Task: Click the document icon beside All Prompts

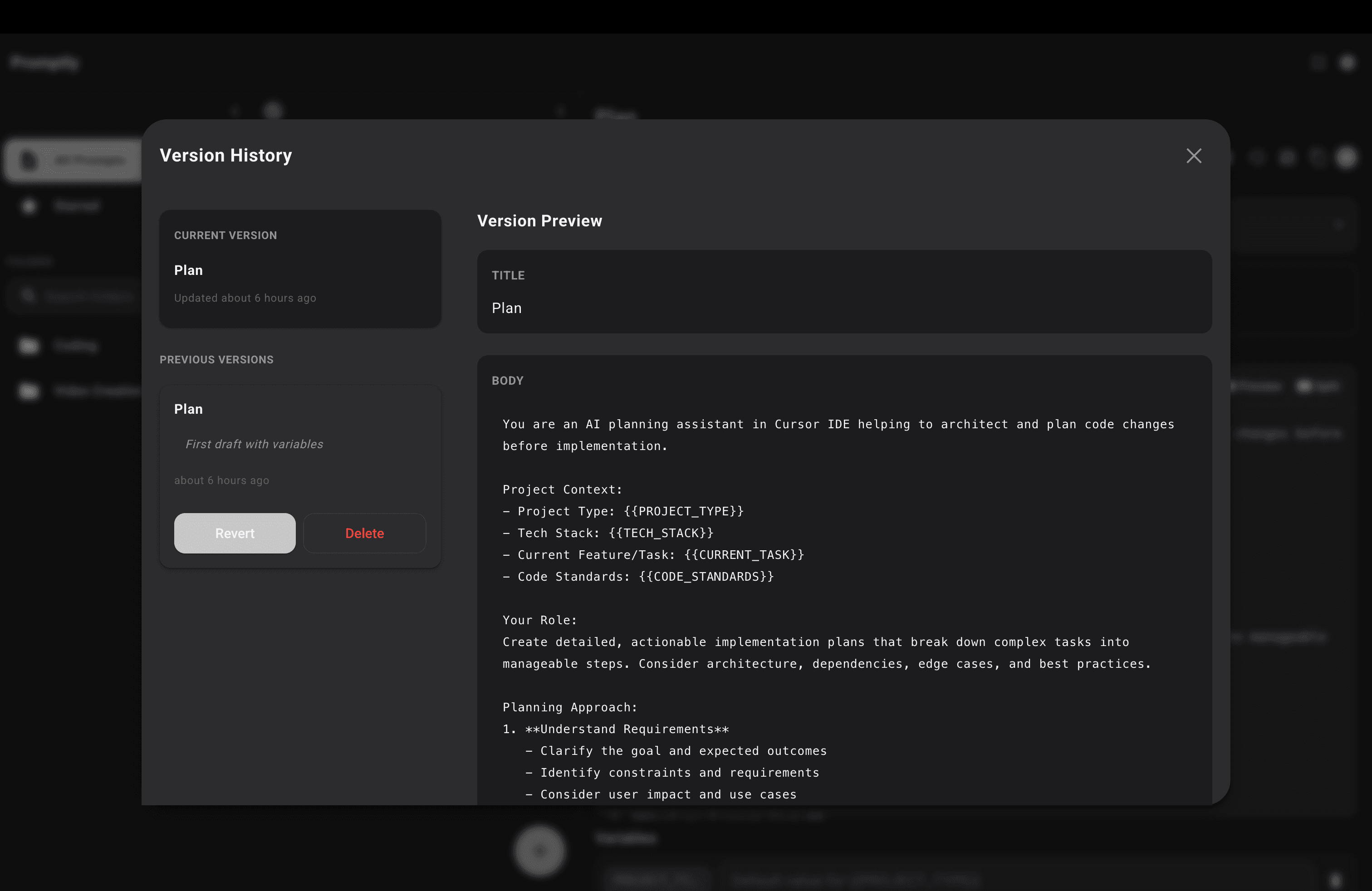Action: pos(28,160)
